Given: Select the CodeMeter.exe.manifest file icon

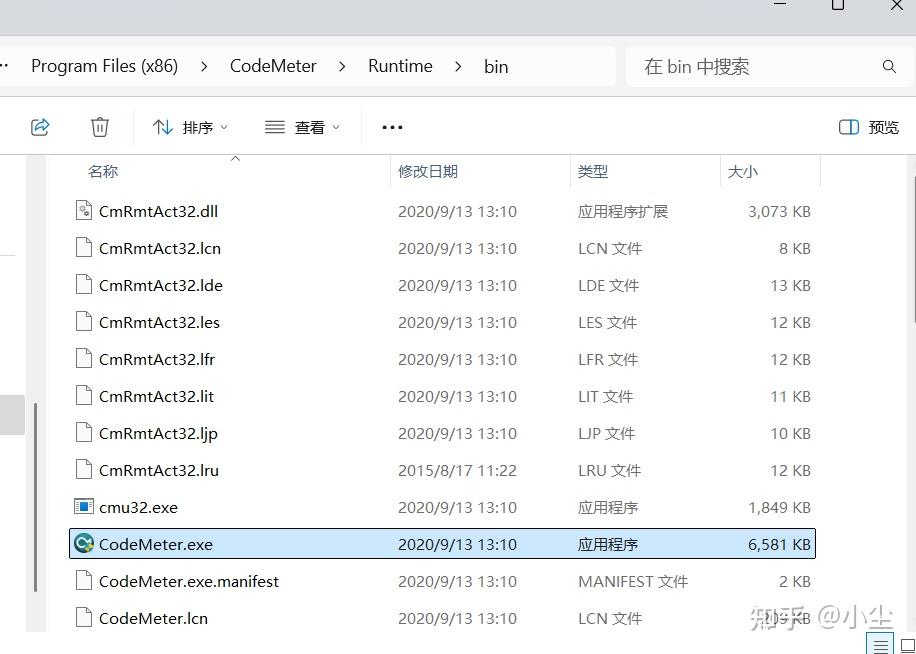Looking at the screenshot, I should (84, 580).
